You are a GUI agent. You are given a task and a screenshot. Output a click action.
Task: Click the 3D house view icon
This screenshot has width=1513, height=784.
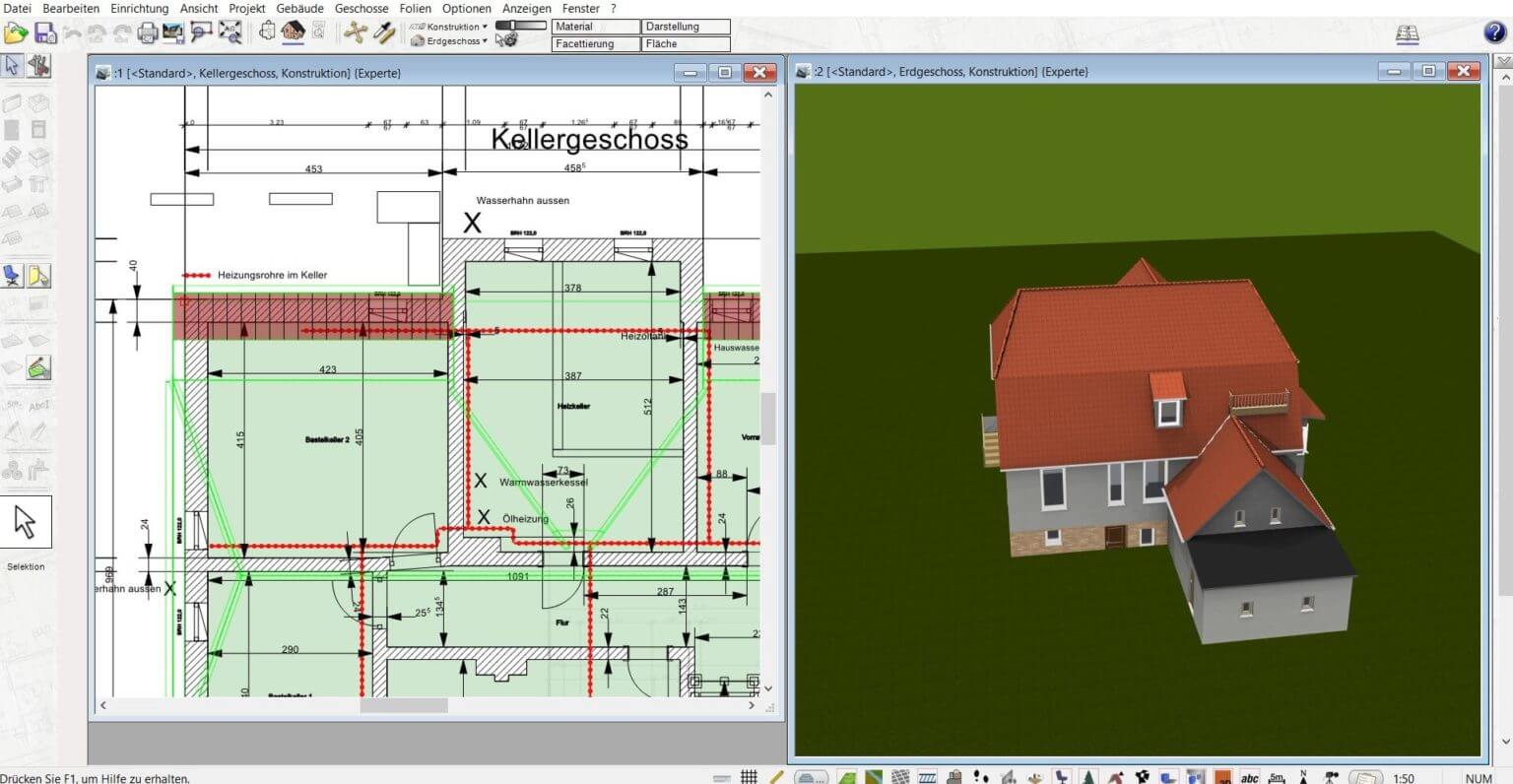pyautogui.click(x=293, y=33)
